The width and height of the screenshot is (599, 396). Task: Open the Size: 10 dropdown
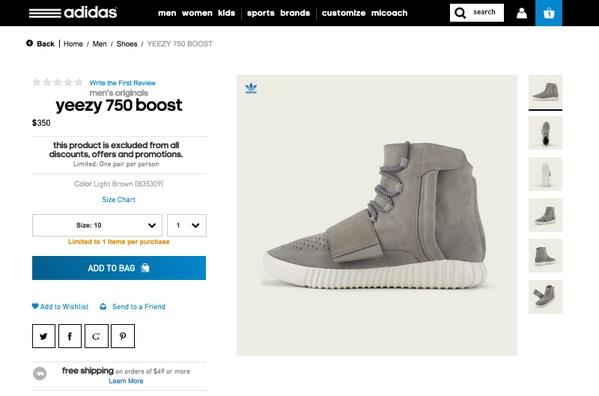(97, 225)
